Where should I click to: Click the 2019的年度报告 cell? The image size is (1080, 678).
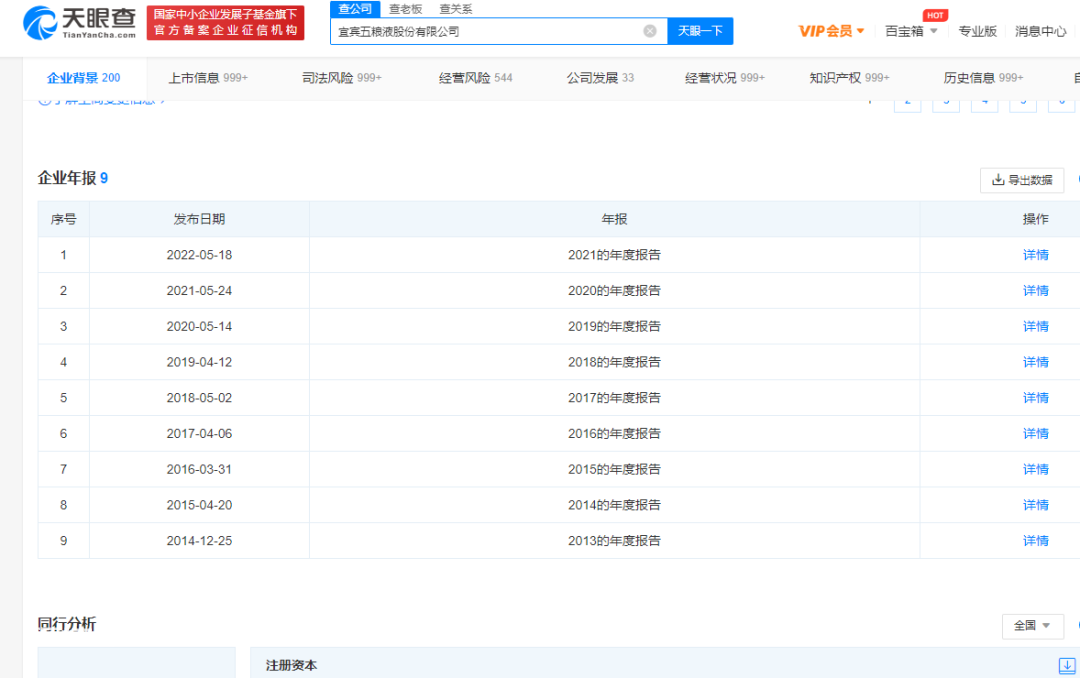click(614, 327)
